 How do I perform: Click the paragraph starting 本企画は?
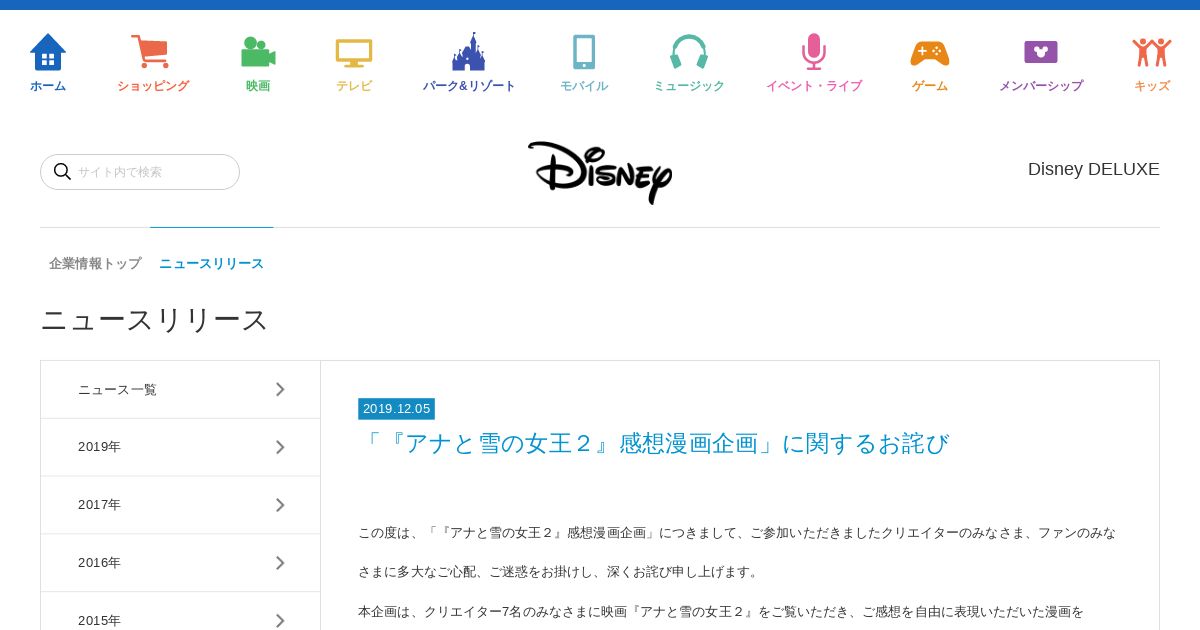click(721, 612)
